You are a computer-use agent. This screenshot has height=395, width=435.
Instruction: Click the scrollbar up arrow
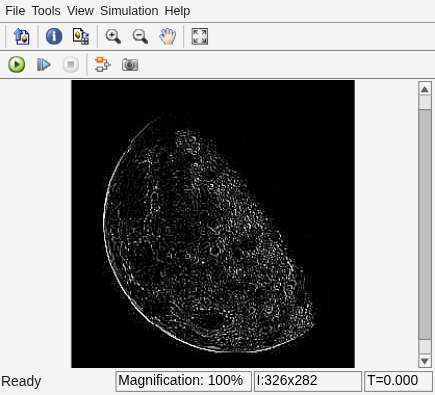425,89
